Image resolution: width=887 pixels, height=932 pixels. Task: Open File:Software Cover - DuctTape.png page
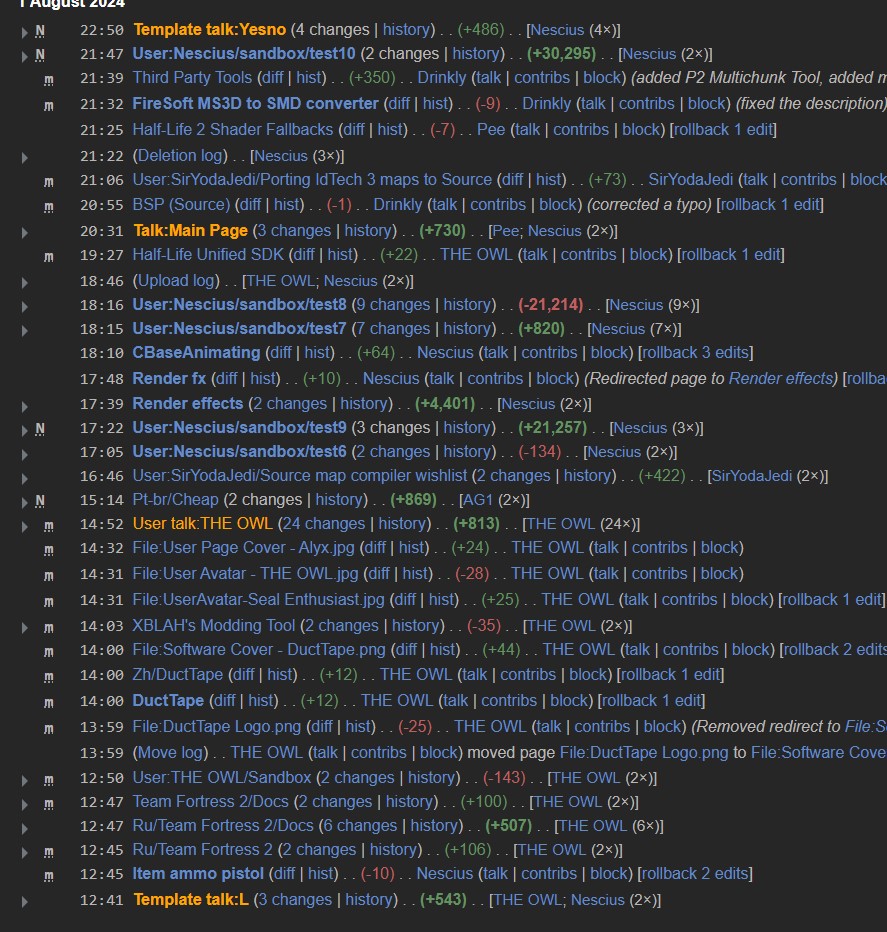pos(259,649)
